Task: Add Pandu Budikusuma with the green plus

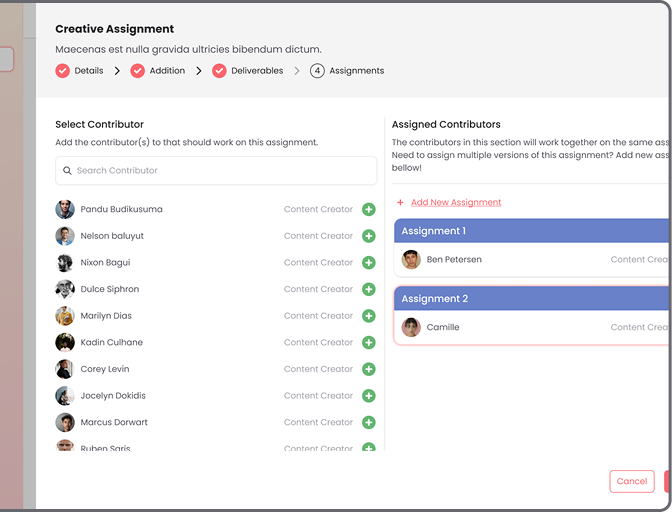Action: (x=369, y=210)
